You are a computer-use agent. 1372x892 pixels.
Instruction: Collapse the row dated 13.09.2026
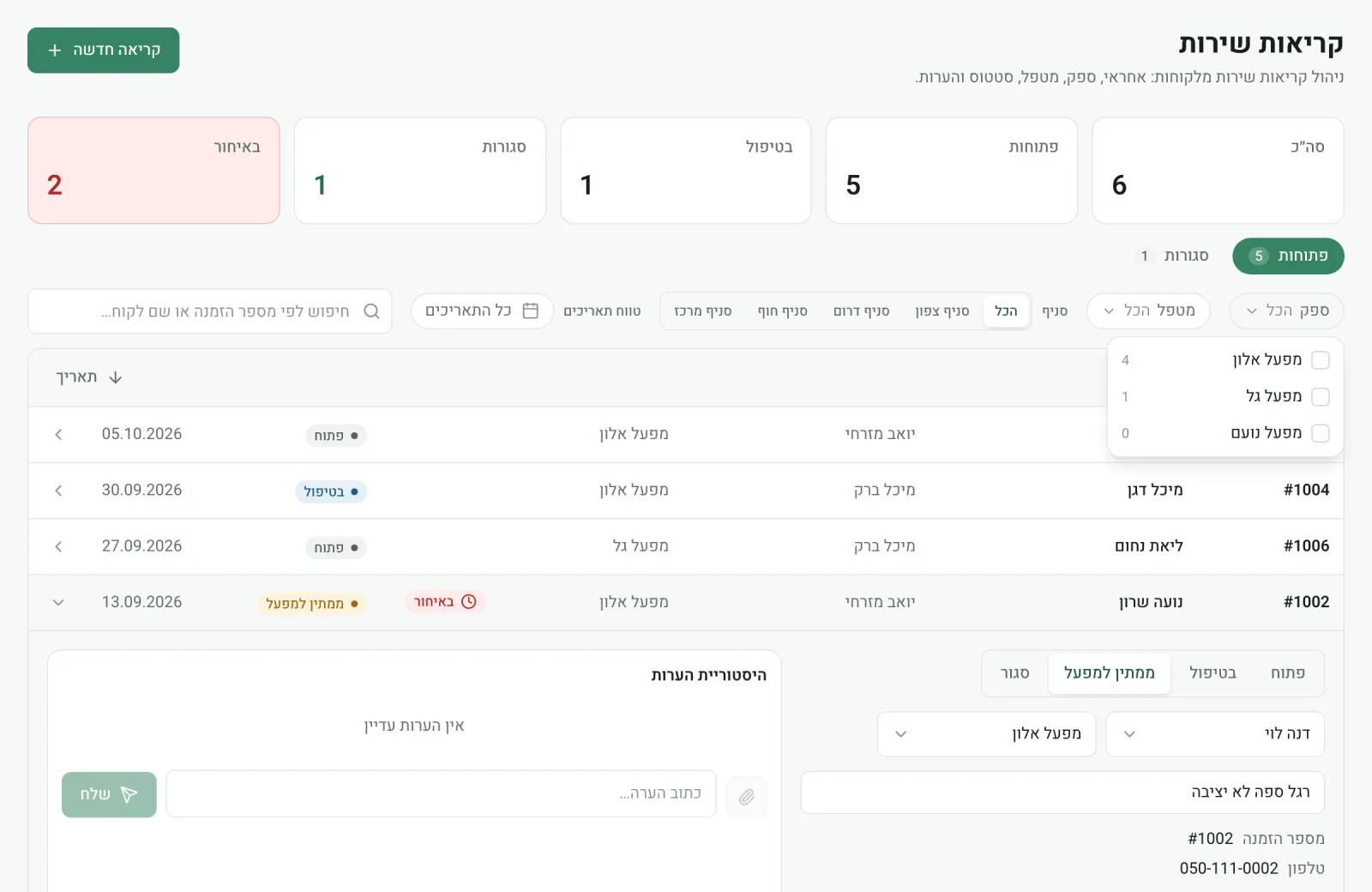[58, 603]
